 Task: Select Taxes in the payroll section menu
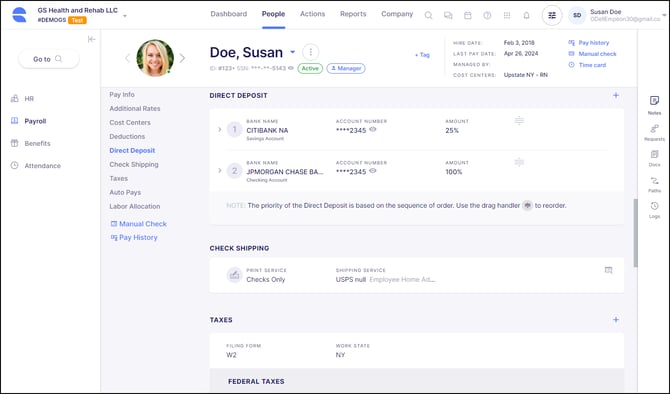point(118,178)
